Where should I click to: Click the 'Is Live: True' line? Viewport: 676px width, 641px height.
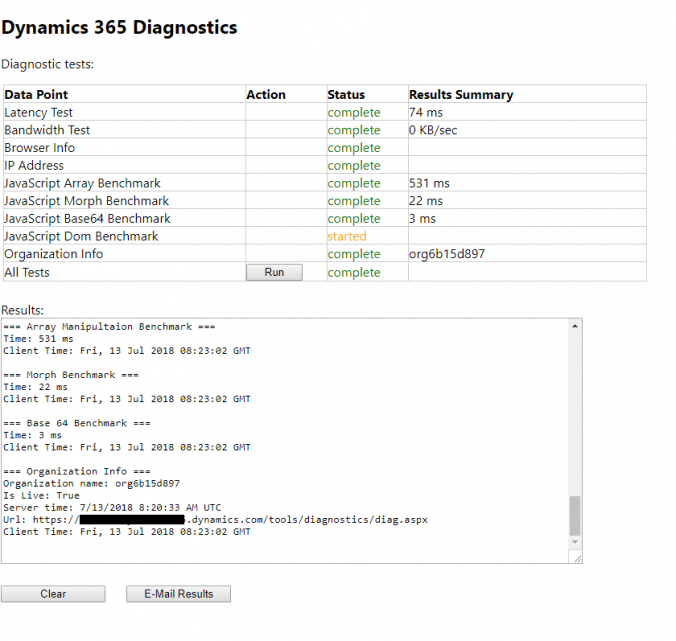(x=41, y=496)
